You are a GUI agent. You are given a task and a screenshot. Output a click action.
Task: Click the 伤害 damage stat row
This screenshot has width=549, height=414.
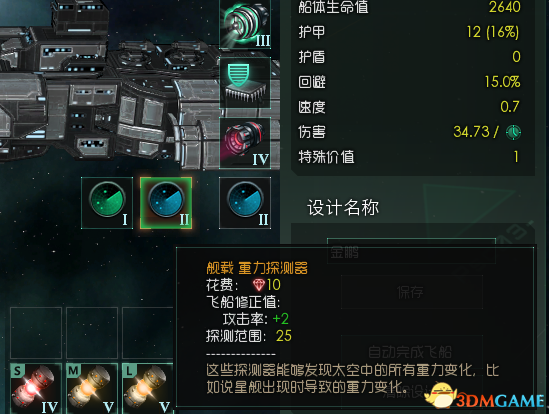click(409, 132)
